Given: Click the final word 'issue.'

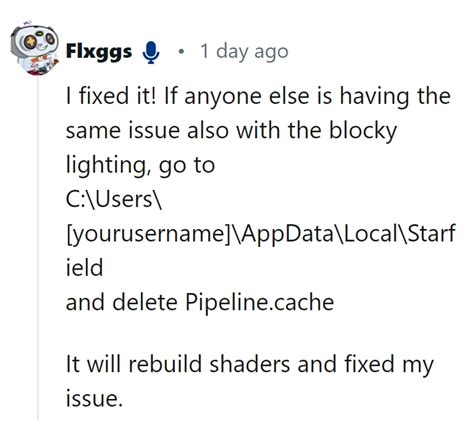Looking at the screenshot, I should tap(94, 398).
